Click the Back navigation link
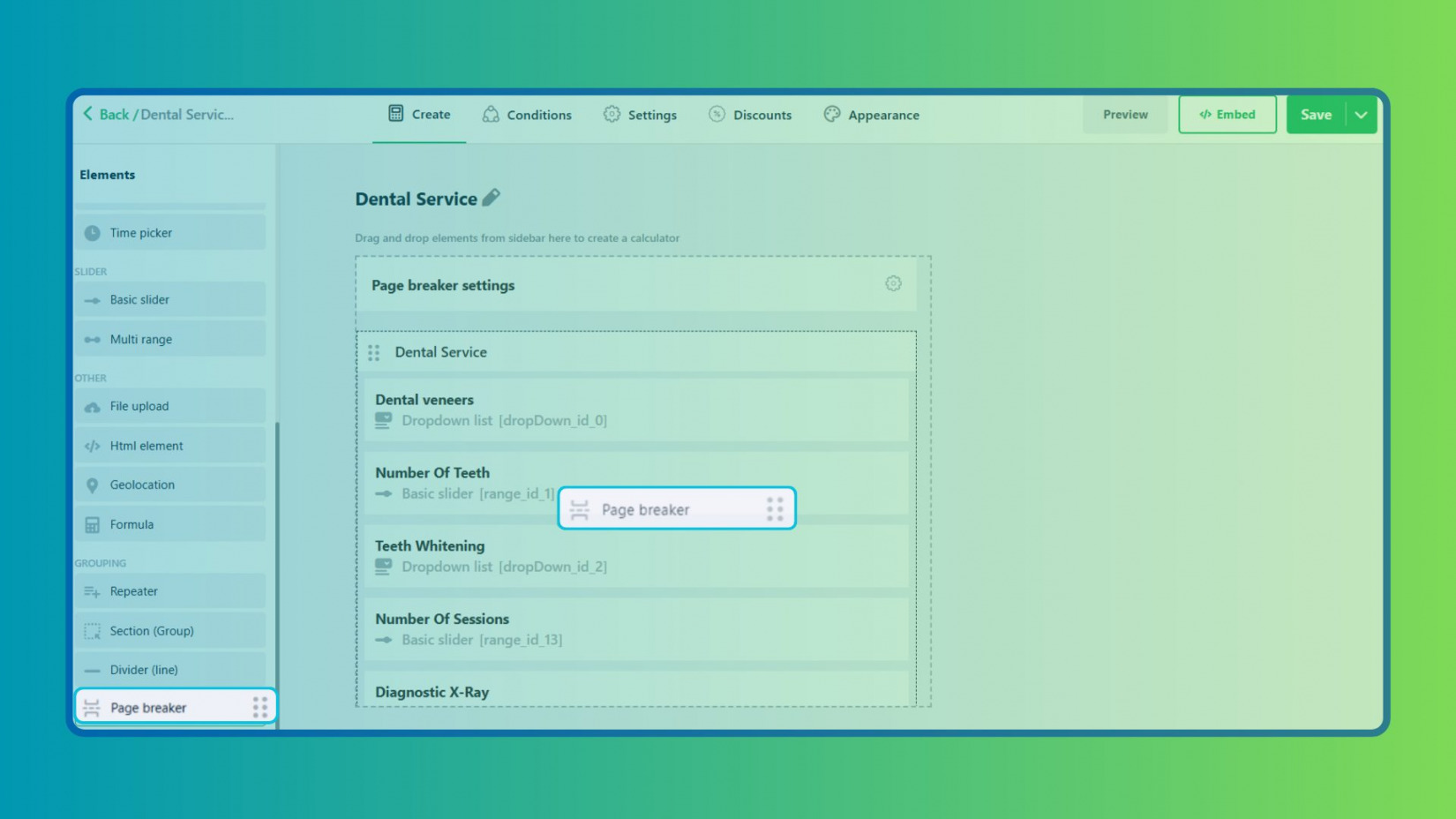 click(106, 114)
